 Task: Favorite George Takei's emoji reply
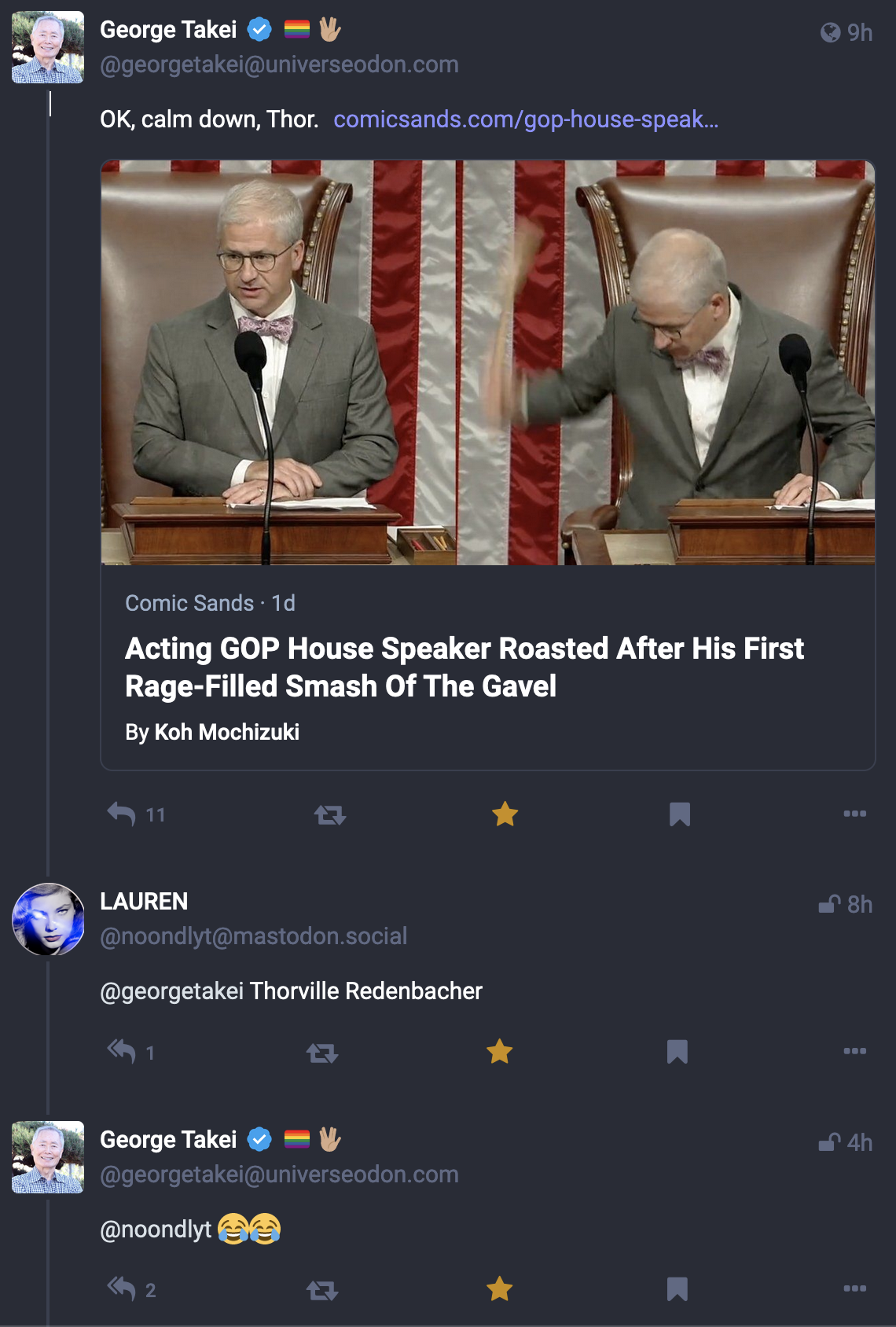click(500, 1288)
